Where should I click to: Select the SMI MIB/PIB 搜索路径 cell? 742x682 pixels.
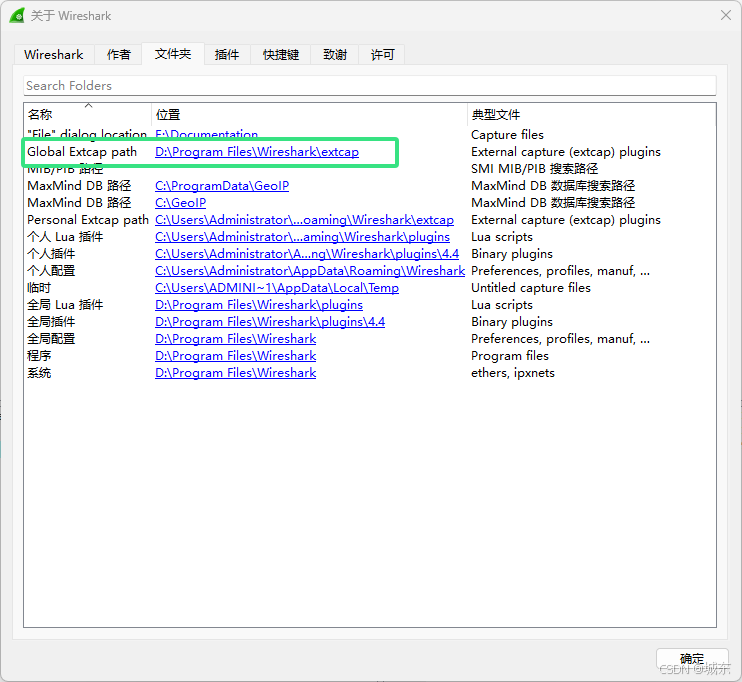pos(535,169)
